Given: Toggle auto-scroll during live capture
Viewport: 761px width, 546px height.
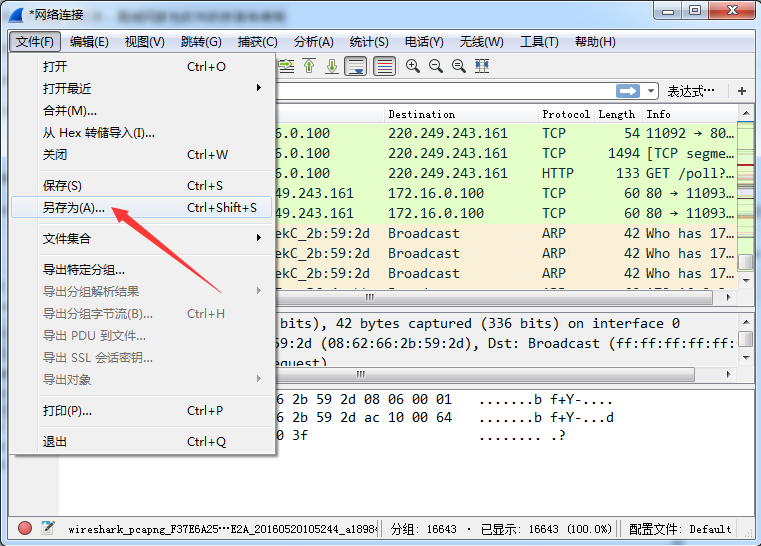Looking at the screenshot, I should click(355, 66).
